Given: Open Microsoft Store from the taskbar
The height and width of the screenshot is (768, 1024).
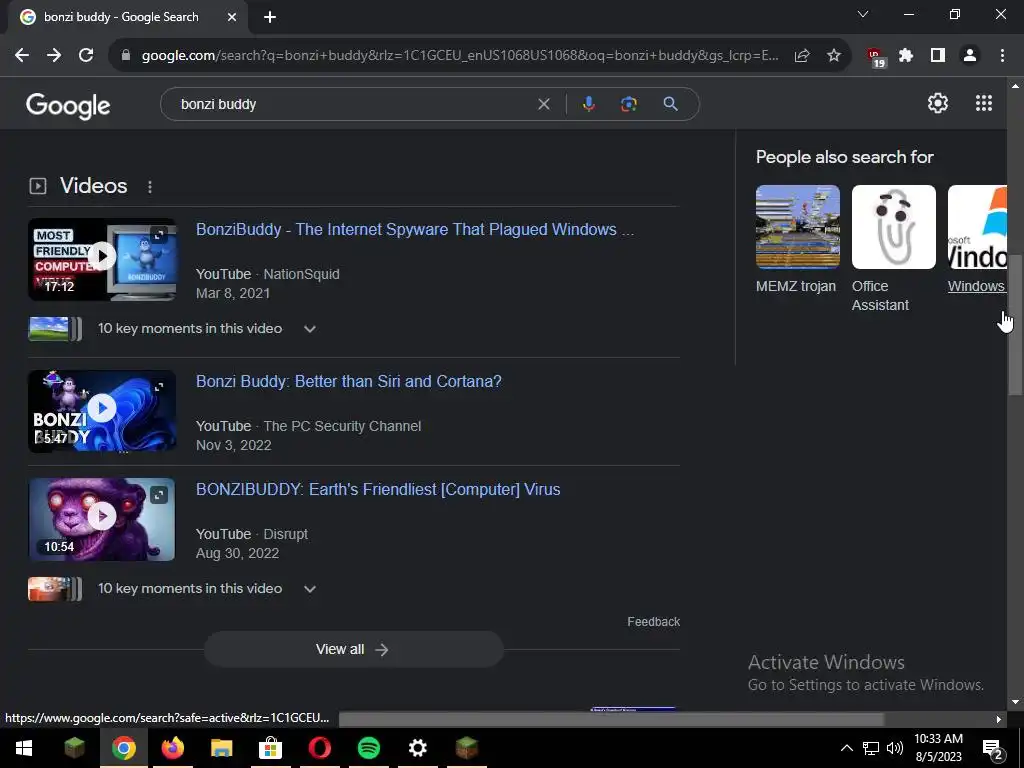Looking at the screenshot, I should click(x=270, y=748).
